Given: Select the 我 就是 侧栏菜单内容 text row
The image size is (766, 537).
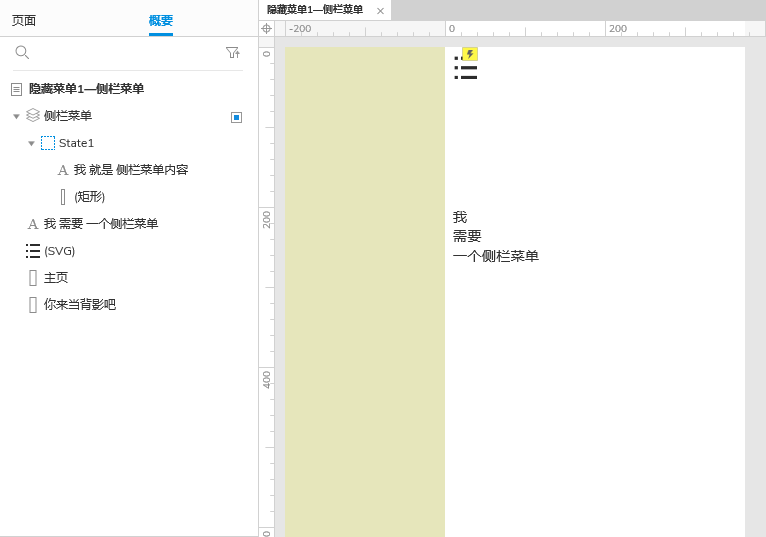Looking at the screenshot, I should tap(131, 170).
